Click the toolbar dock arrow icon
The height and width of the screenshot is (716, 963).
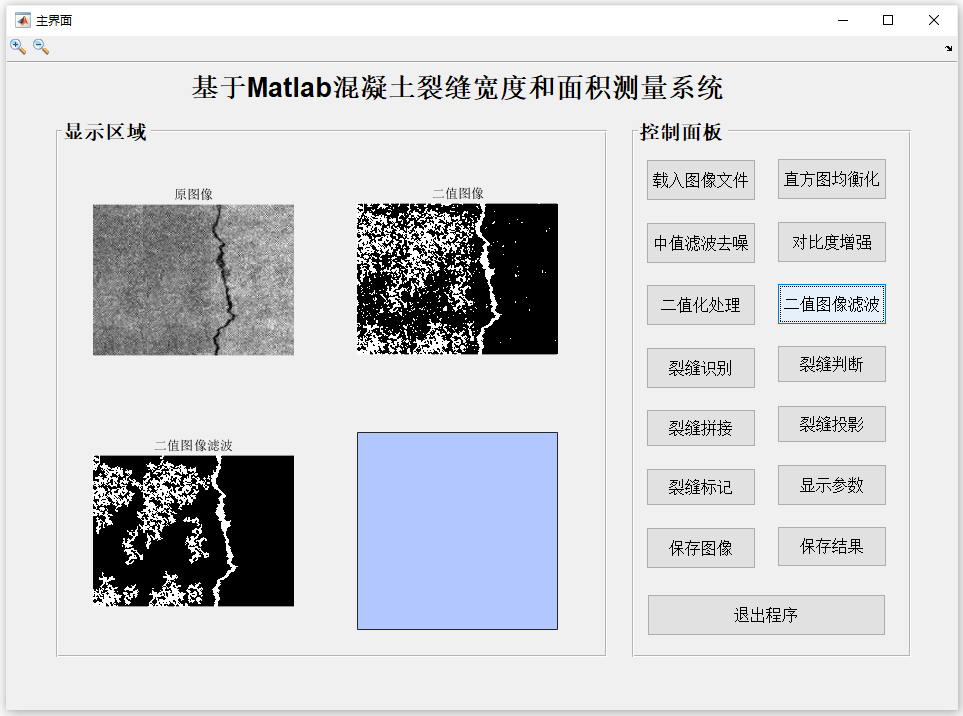[x=948, y=49]
